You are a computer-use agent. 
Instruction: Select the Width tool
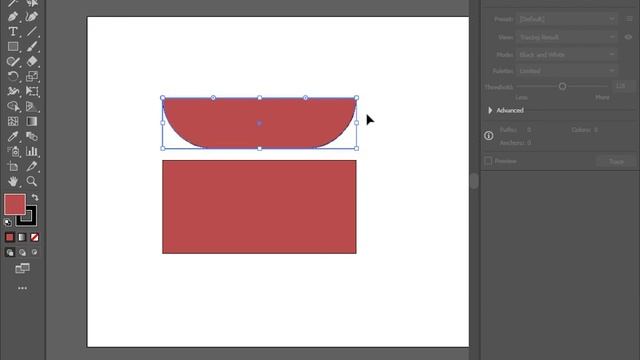pos(13,91)
